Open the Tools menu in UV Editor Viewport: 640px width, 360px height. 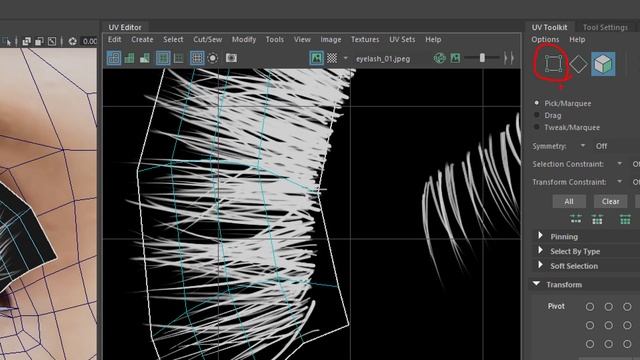(275, 40)
